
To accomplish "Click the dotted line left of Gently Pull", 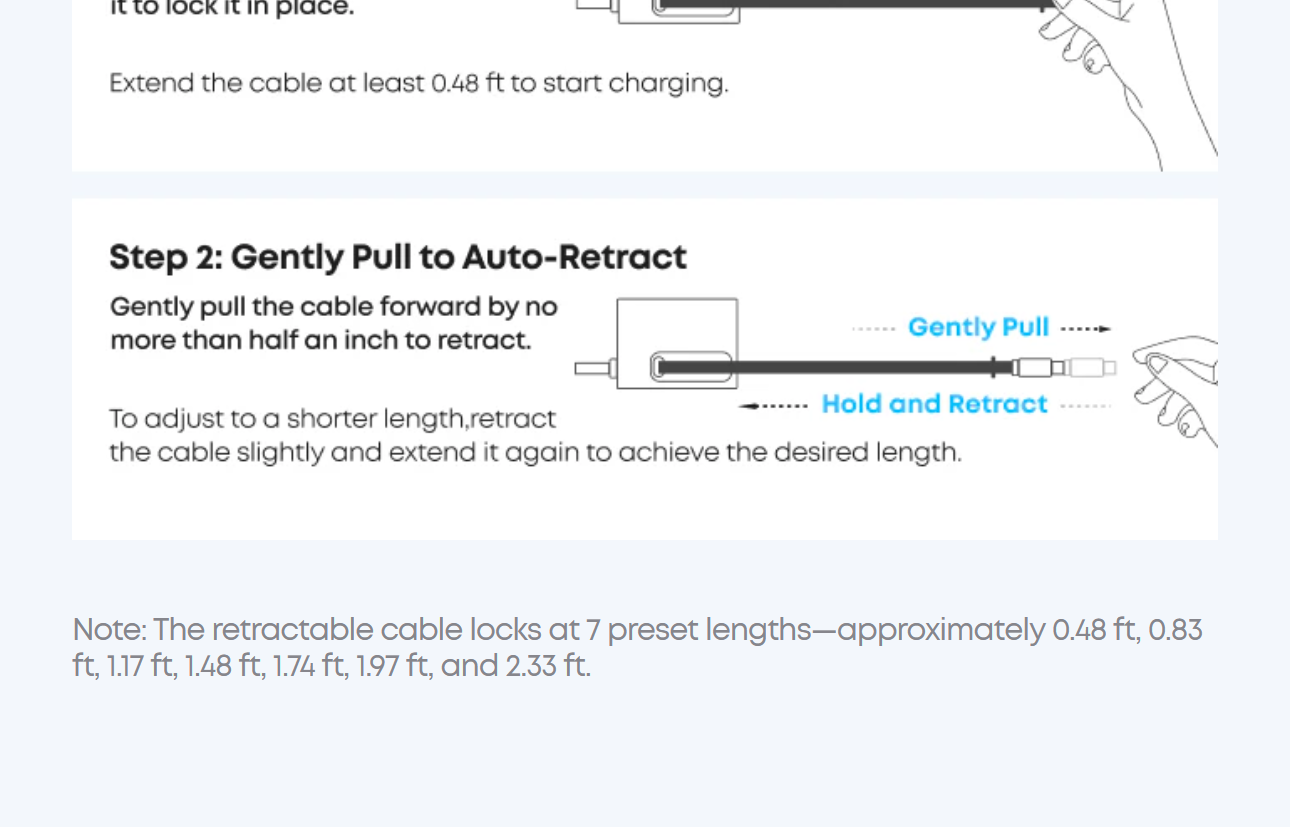I will point(873,328).
